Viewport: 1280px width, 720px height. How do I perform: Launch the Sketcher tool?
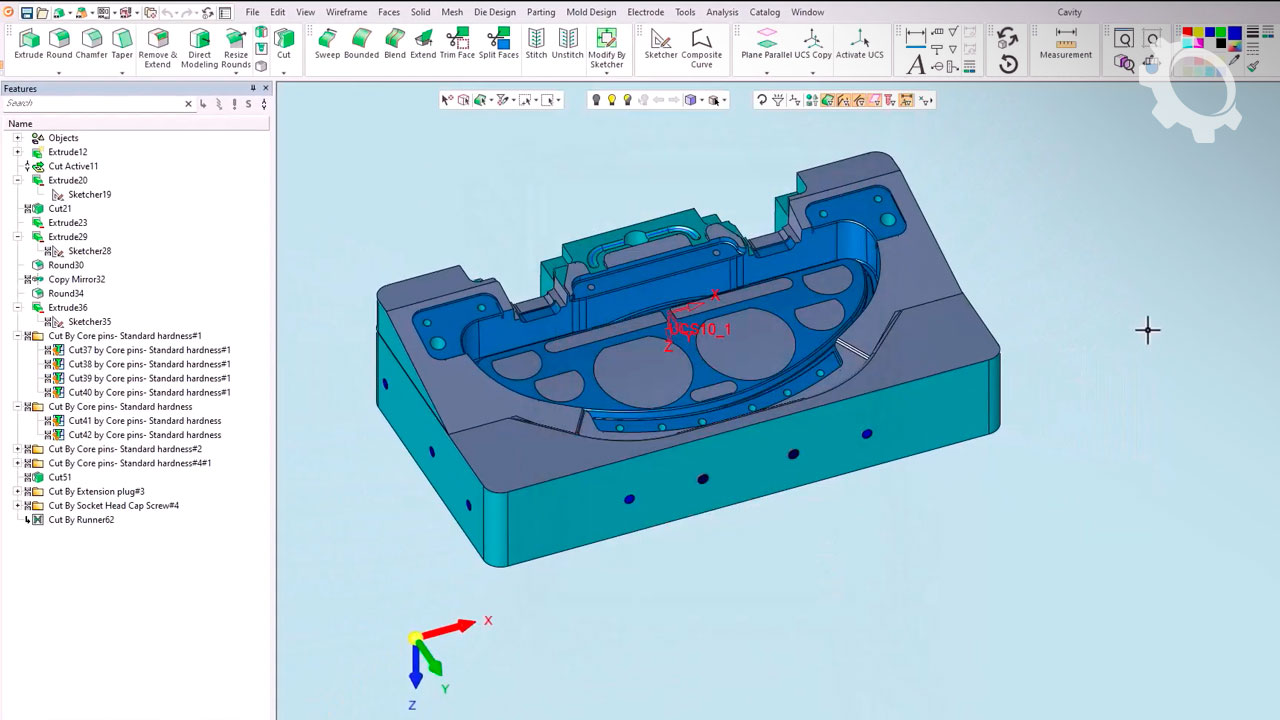(x=660, y=44)
